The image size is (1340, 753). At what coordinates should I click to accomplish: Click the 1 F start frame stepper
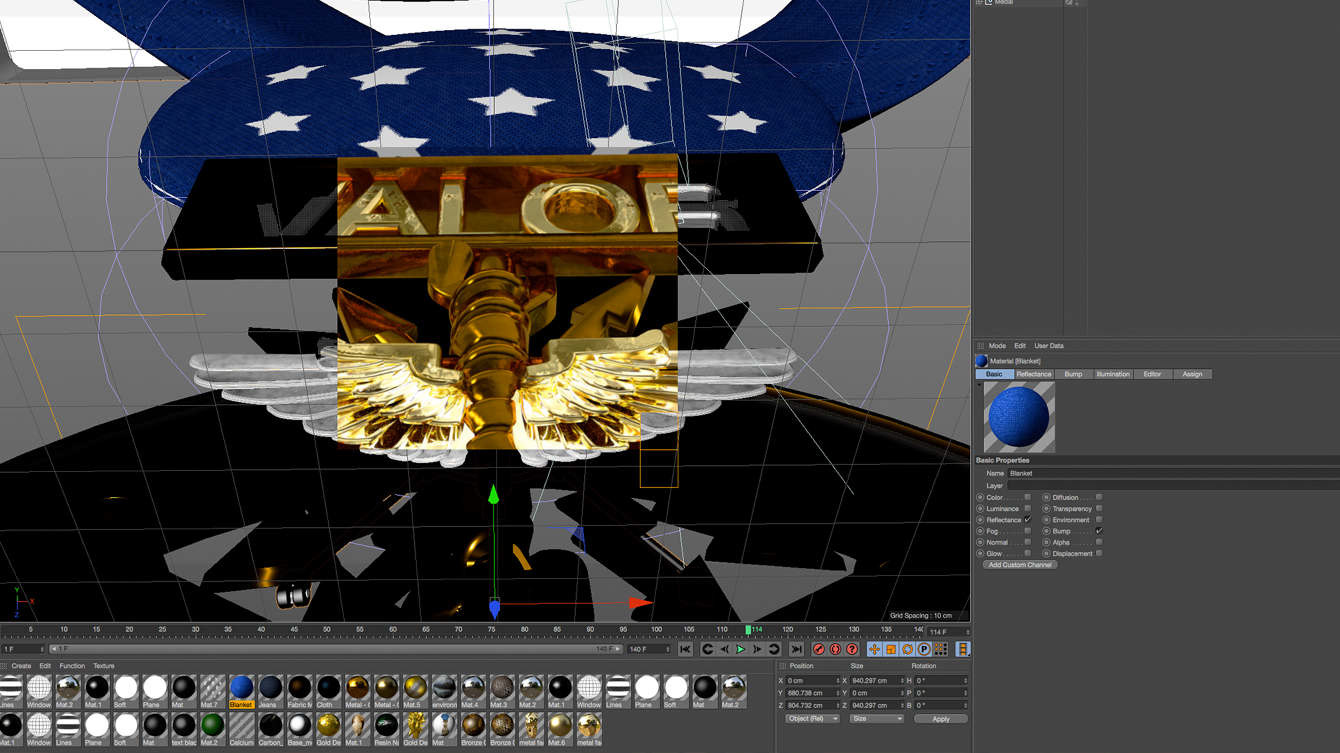42,649
